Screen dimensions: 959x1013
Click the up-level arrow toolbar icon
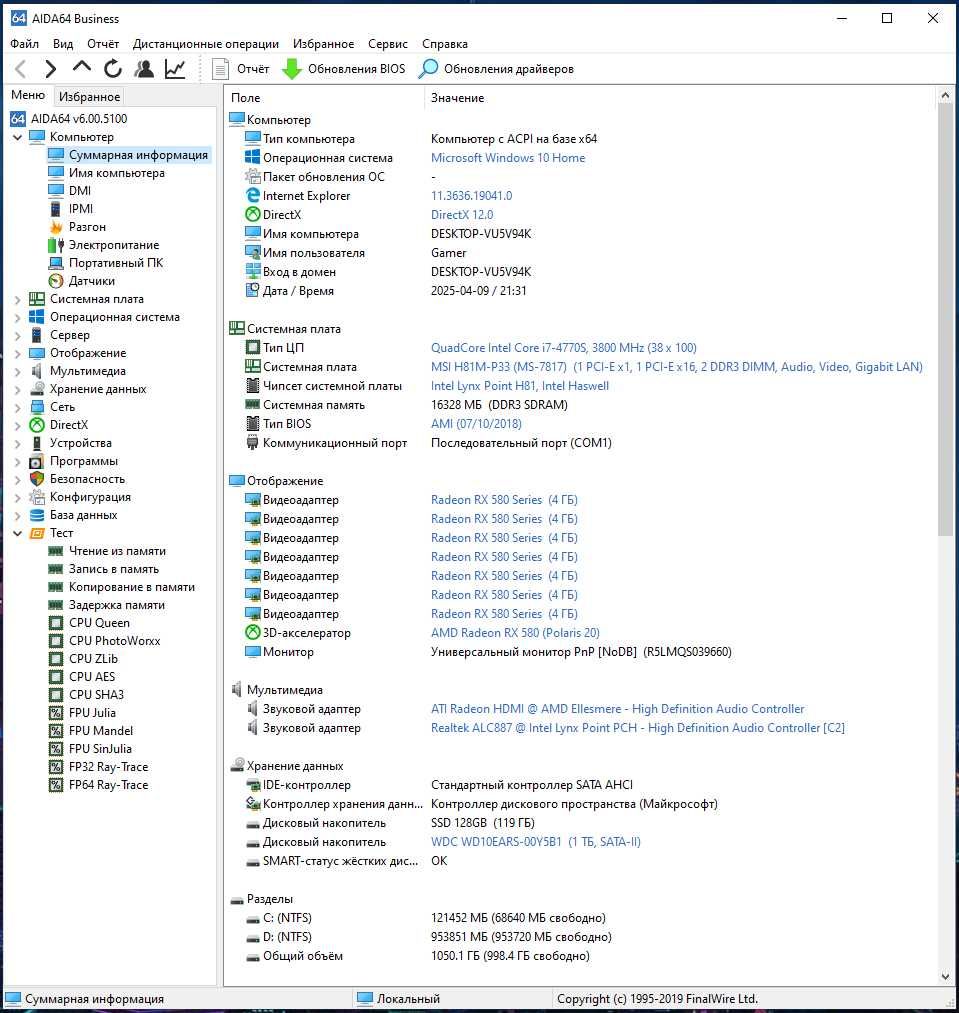click(x=81, y=67)
